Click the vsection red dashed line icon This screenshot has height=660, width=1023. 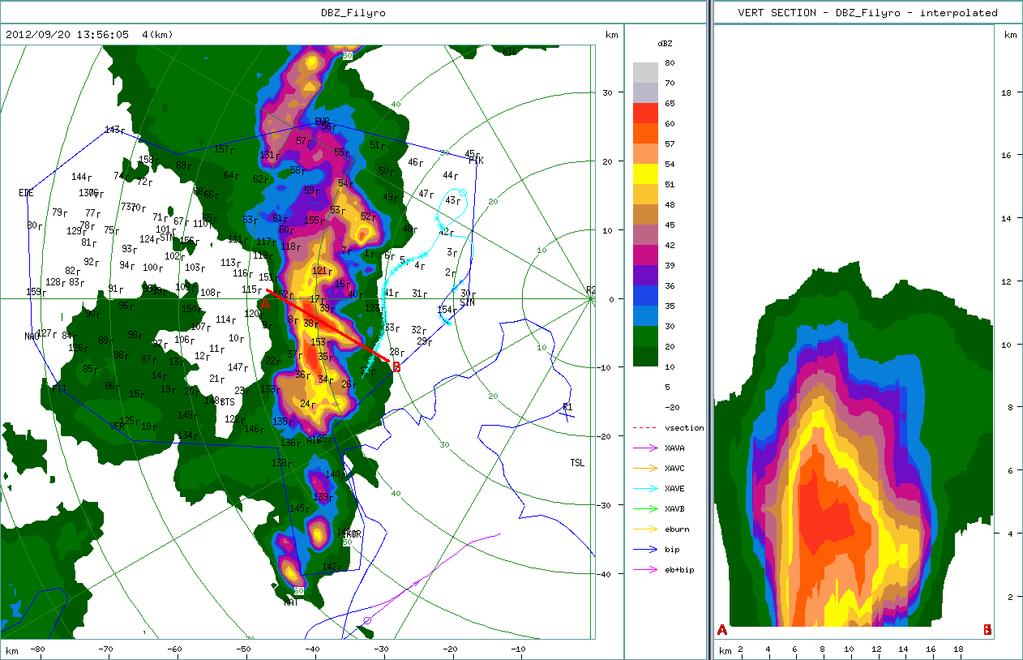click(645, 428)
